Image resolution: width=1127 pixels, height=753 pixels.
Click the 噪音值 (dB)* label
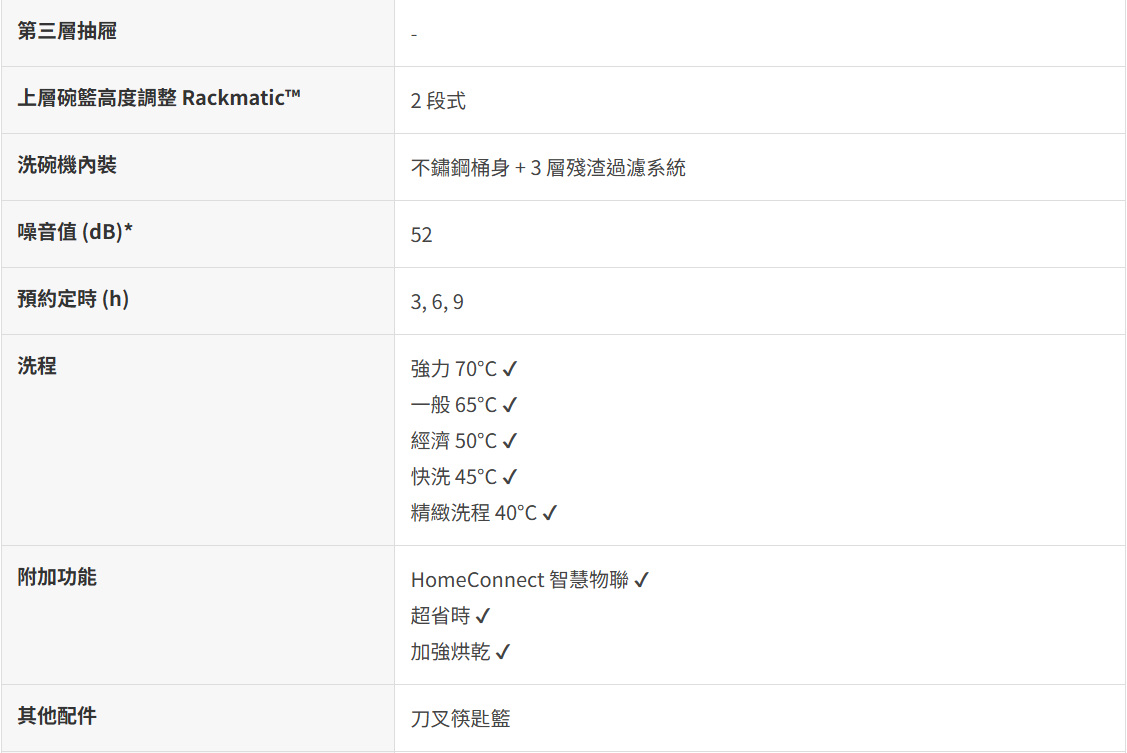(x=76, y=232)
